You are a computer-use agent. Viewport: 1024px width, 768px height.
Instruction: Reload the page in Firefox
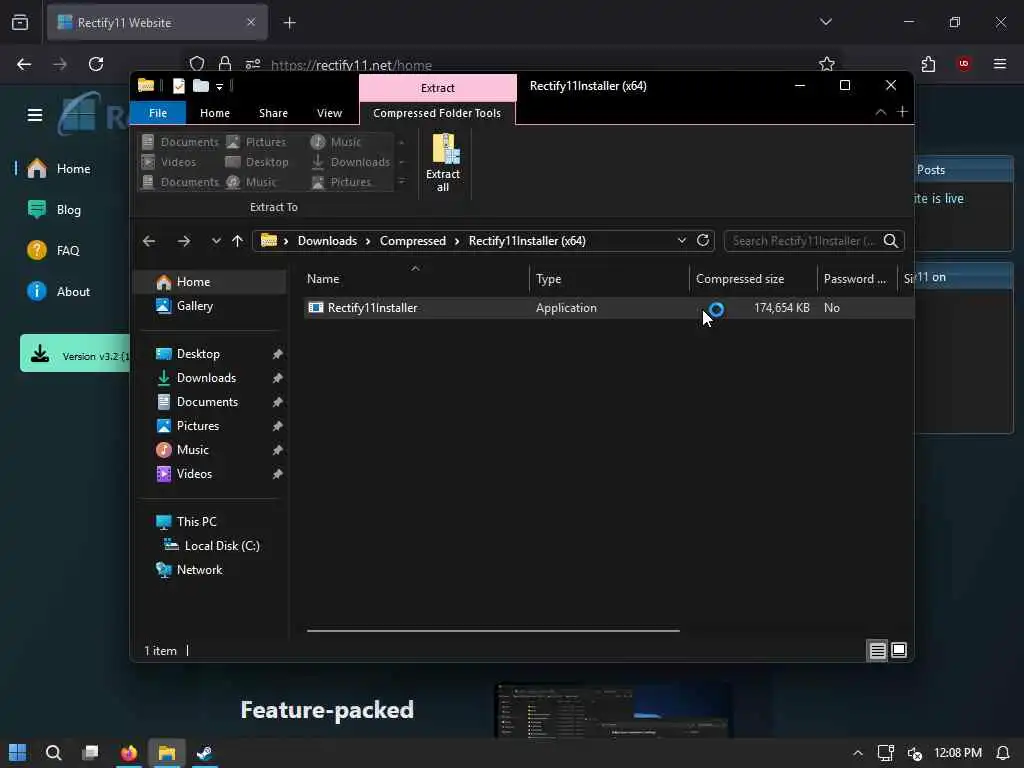point(96,64)
